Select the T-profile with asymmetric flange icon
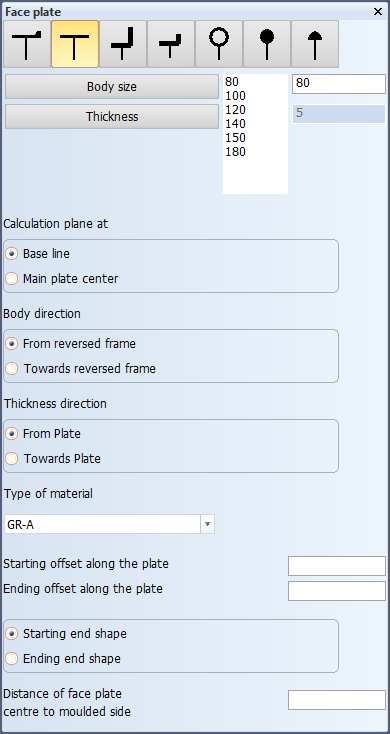The height and width of the screenshot is (734, 390). click(27, 44)
